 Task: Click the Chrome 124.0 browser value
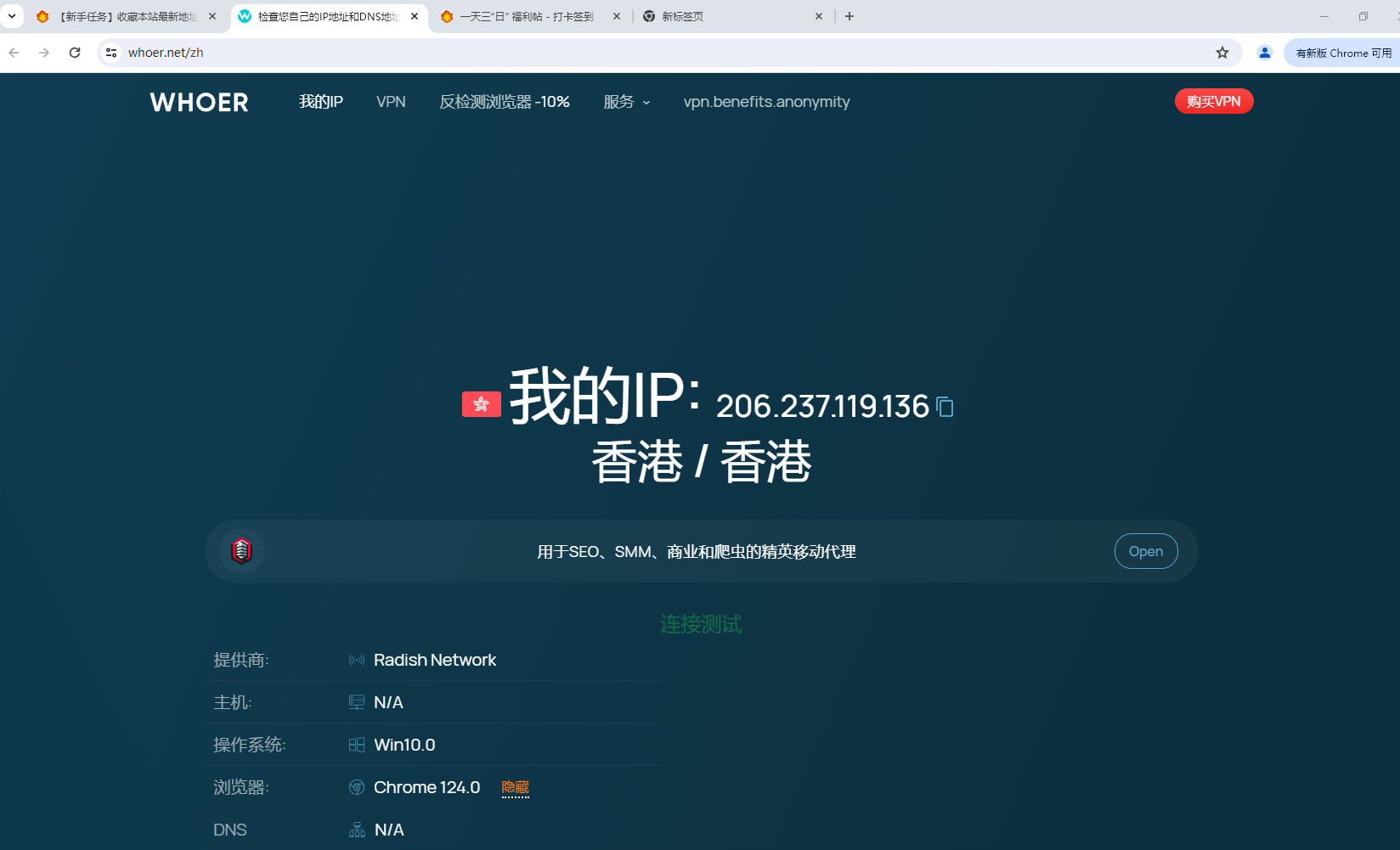426,787
